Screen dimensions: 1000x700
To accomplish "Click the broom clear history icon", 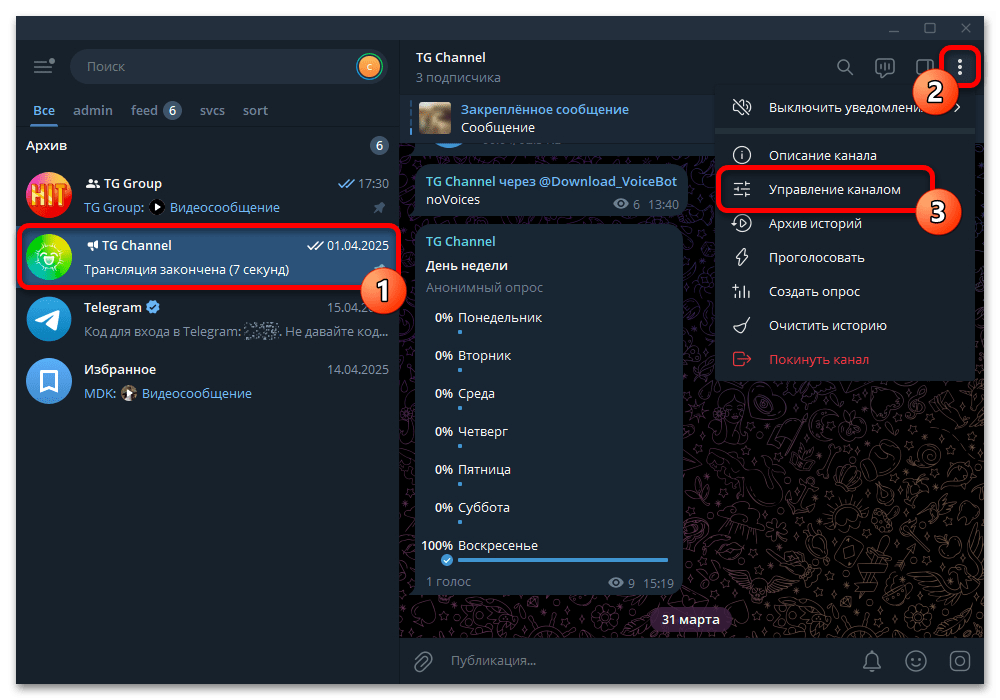I will click(741, 326).
